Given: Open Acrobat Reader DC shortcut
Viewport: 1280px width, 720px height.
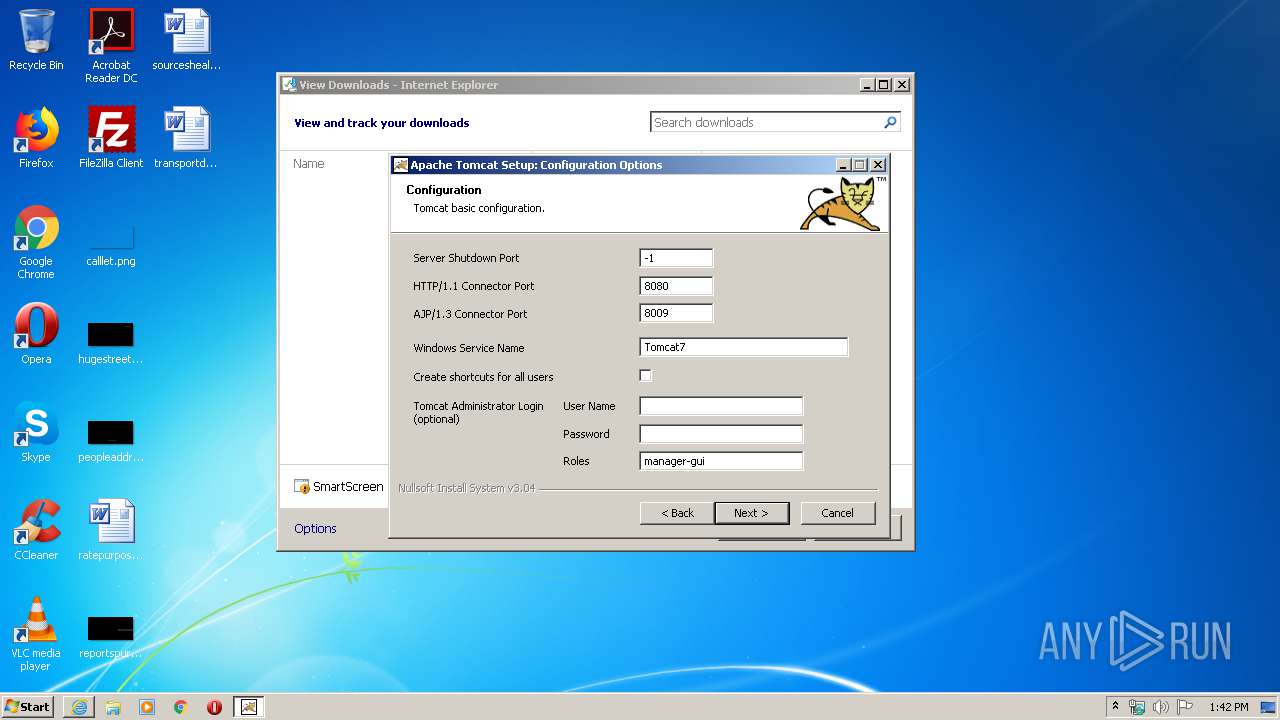Looking at the screenshot, I should [x=111, y=46].
